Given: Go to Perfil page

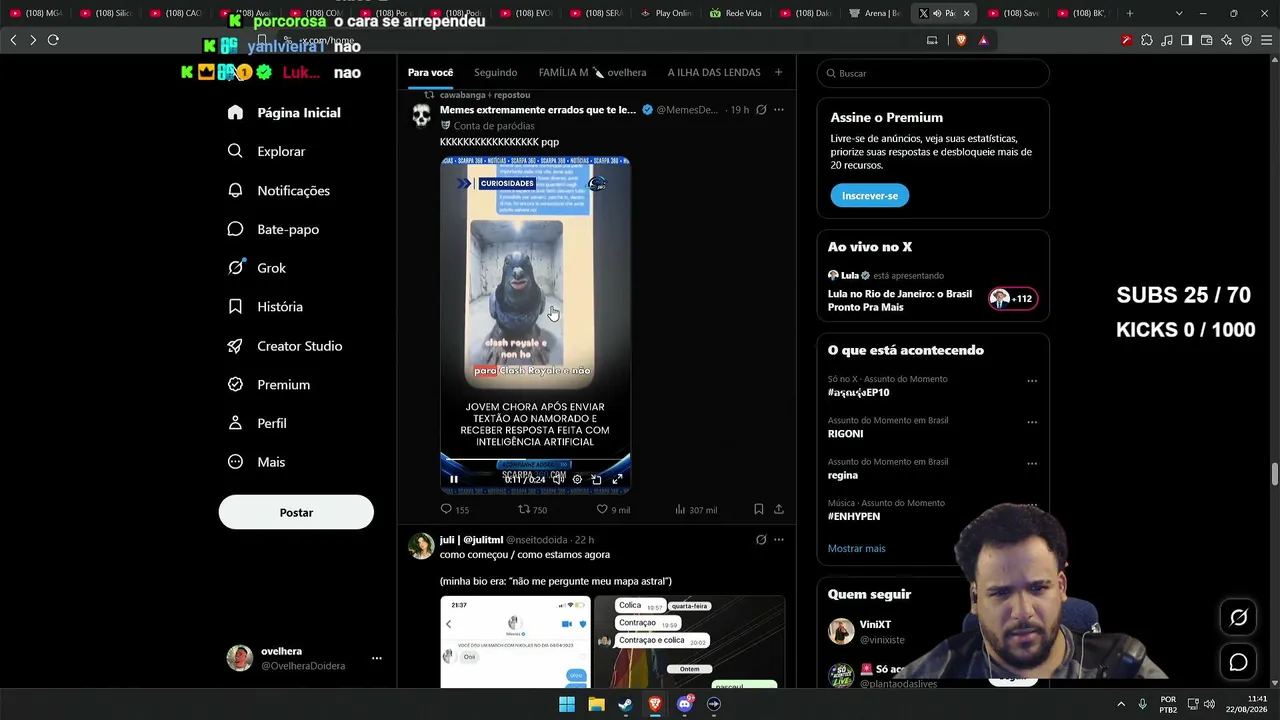Looking at the screenshot, I should click(257, 424).
